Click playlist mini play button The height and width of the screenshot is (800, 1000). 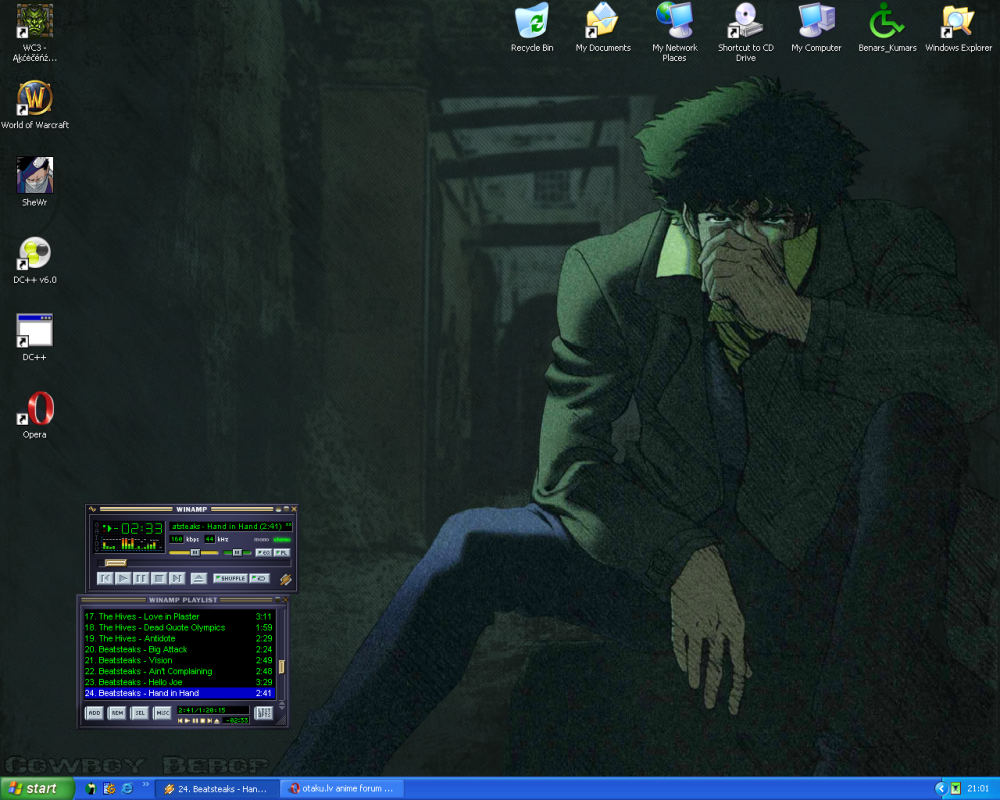187,721
